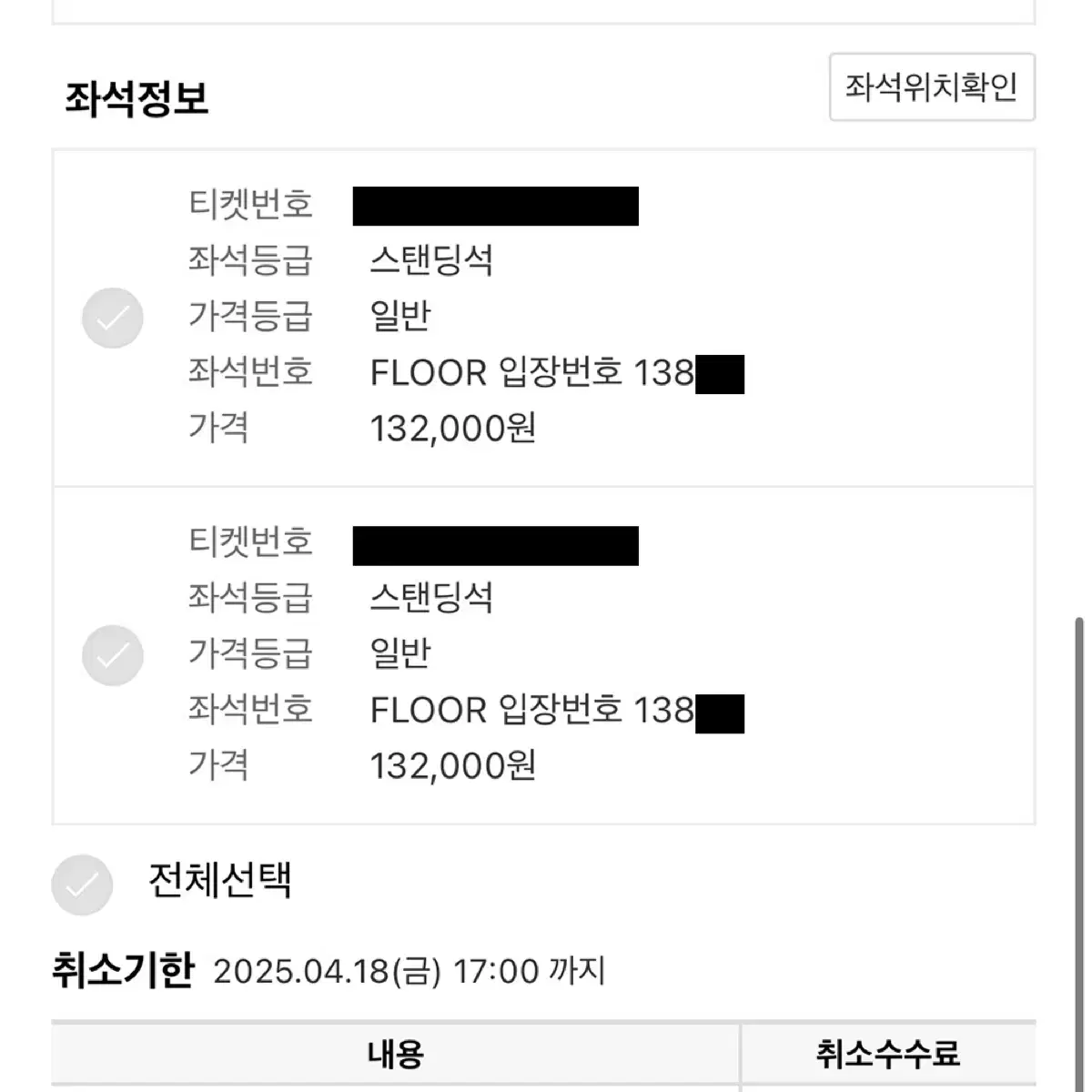Click the 좌석정보 section heading
Screen dimensions: 1092x1092
pyautogui.click(x=136, y=98)
